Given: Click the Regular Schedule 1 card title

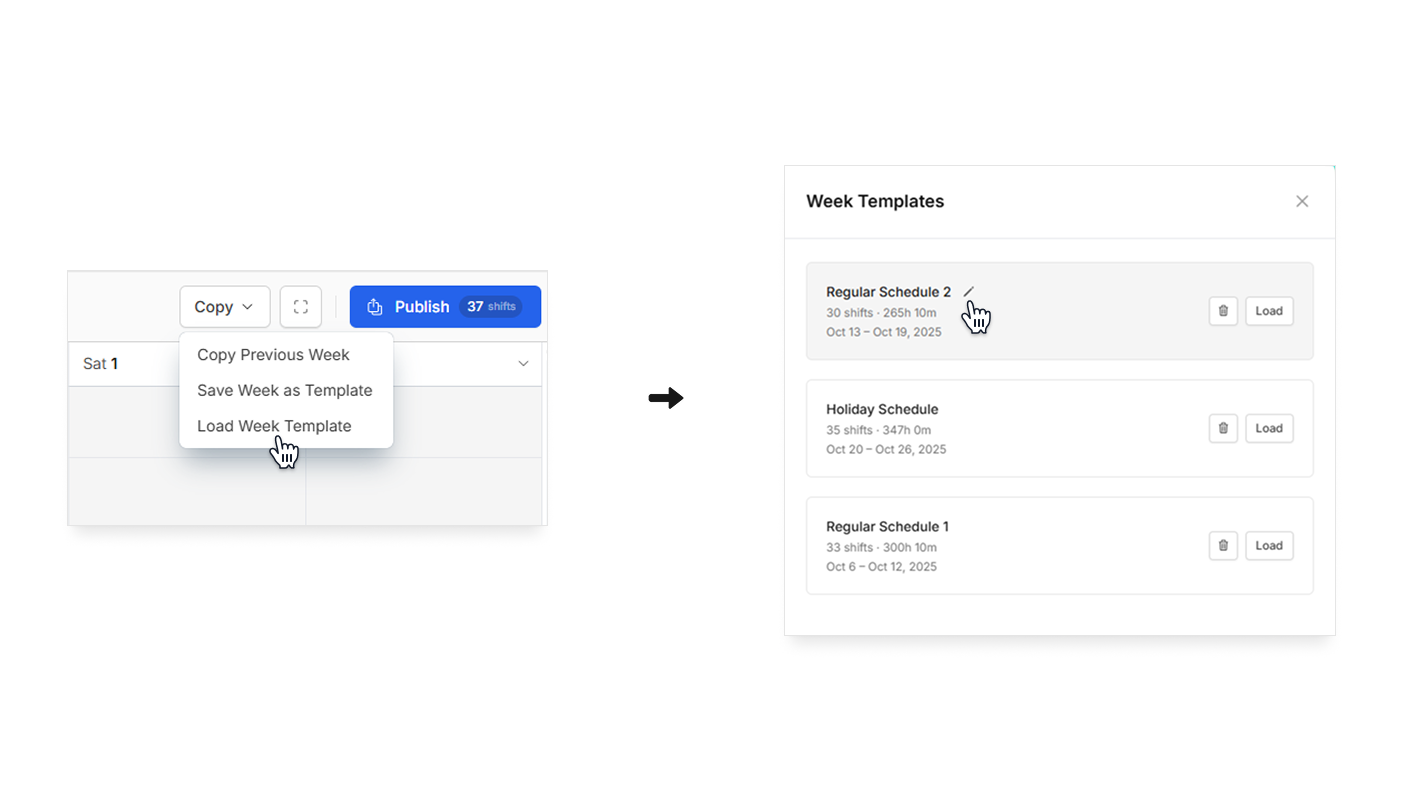Looking at the screenshot, I should (887, 526).
